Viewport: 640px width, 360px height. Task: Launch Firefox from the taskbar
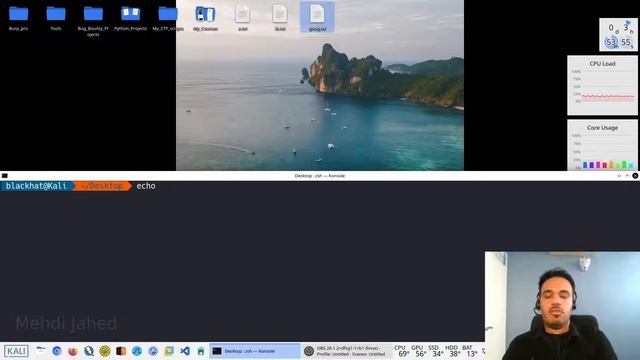pos(73,351)
